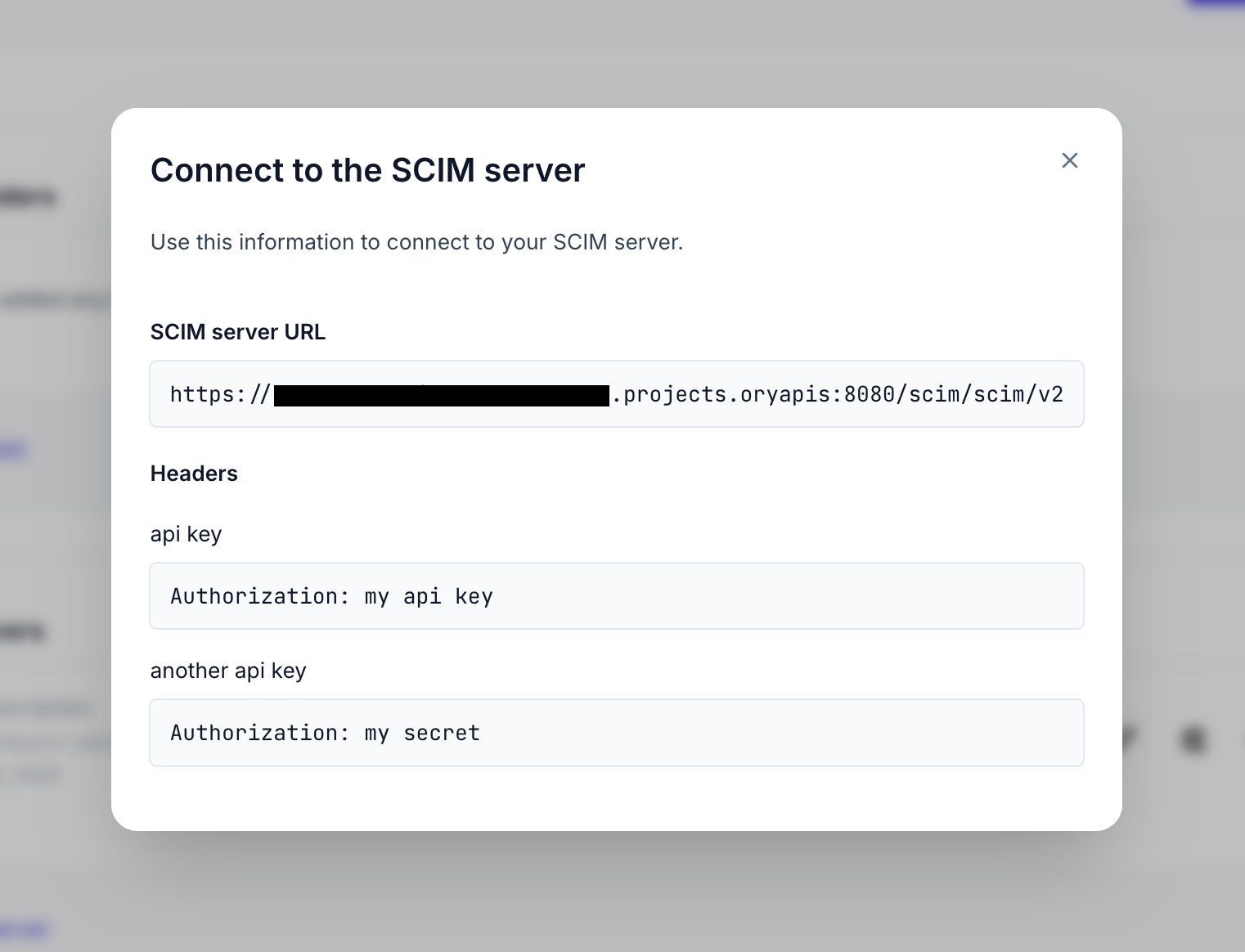The height and width of the screenshot is (952, 1245).
Task: Click '/scim/scim/v2' at the URL end
Action: coord(980,395)
